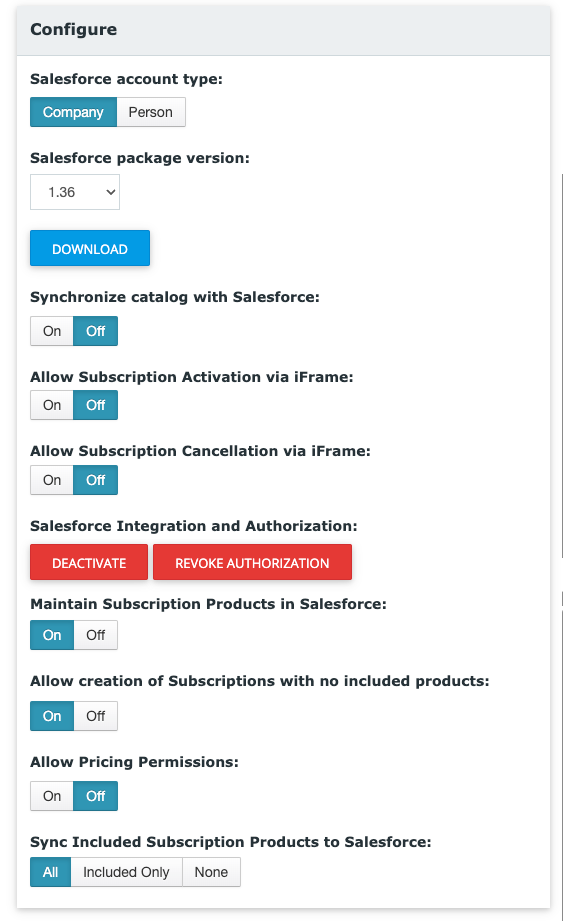Screen dimensions: 563x921
Task: Click REVOKE AUTHORIZATION button
Action: (x=252, y=563)
